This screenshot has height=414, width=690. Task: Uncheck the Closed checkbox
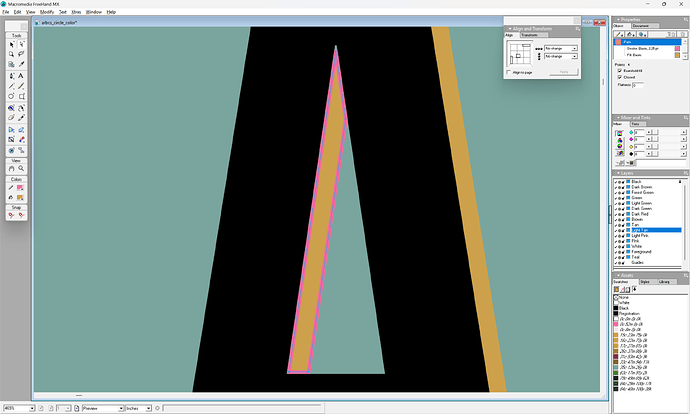point(617,77)
